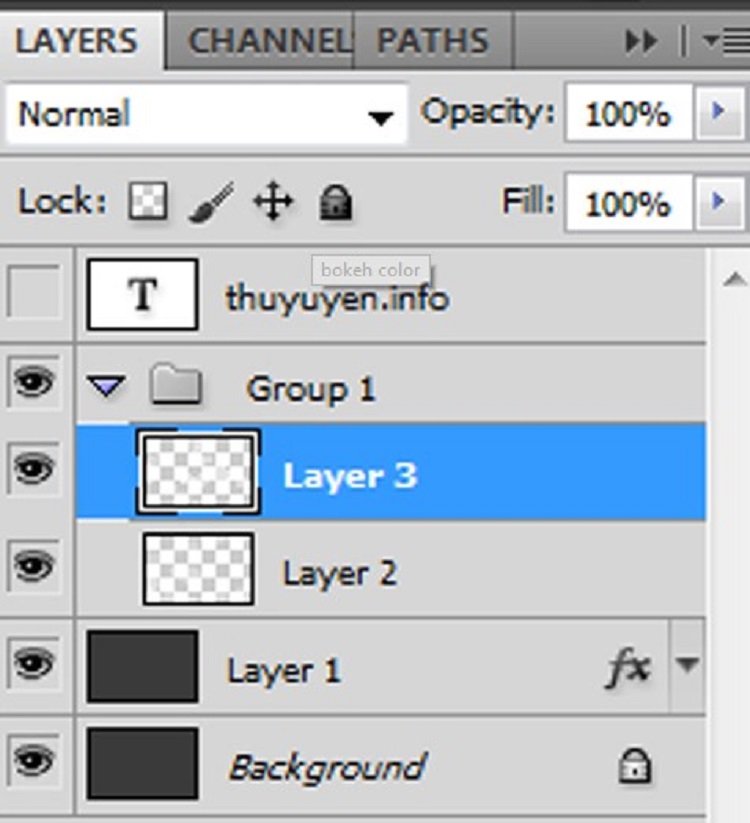Viewport: 750px width, 823px height.
Task: Open the Opacity slider arrow
Action: pyautogui.click(x=719, y=112)
